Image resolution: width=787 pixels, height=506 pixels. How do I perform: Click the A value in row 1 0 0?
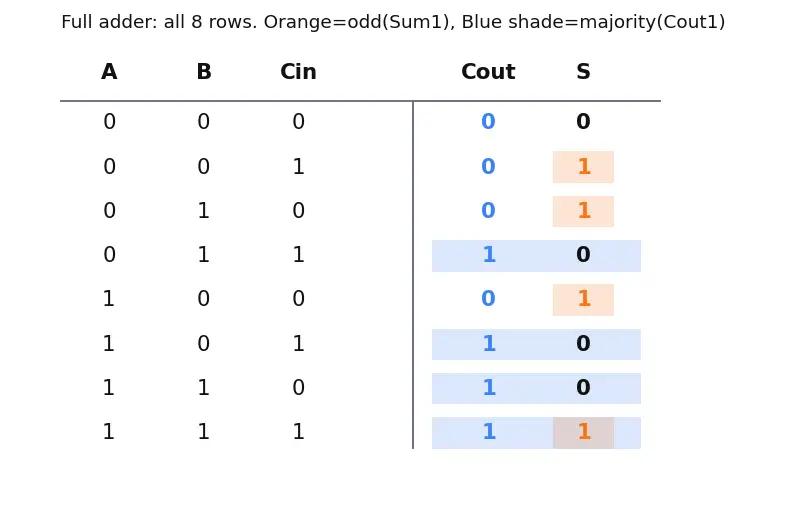click(x=108, y=299)
